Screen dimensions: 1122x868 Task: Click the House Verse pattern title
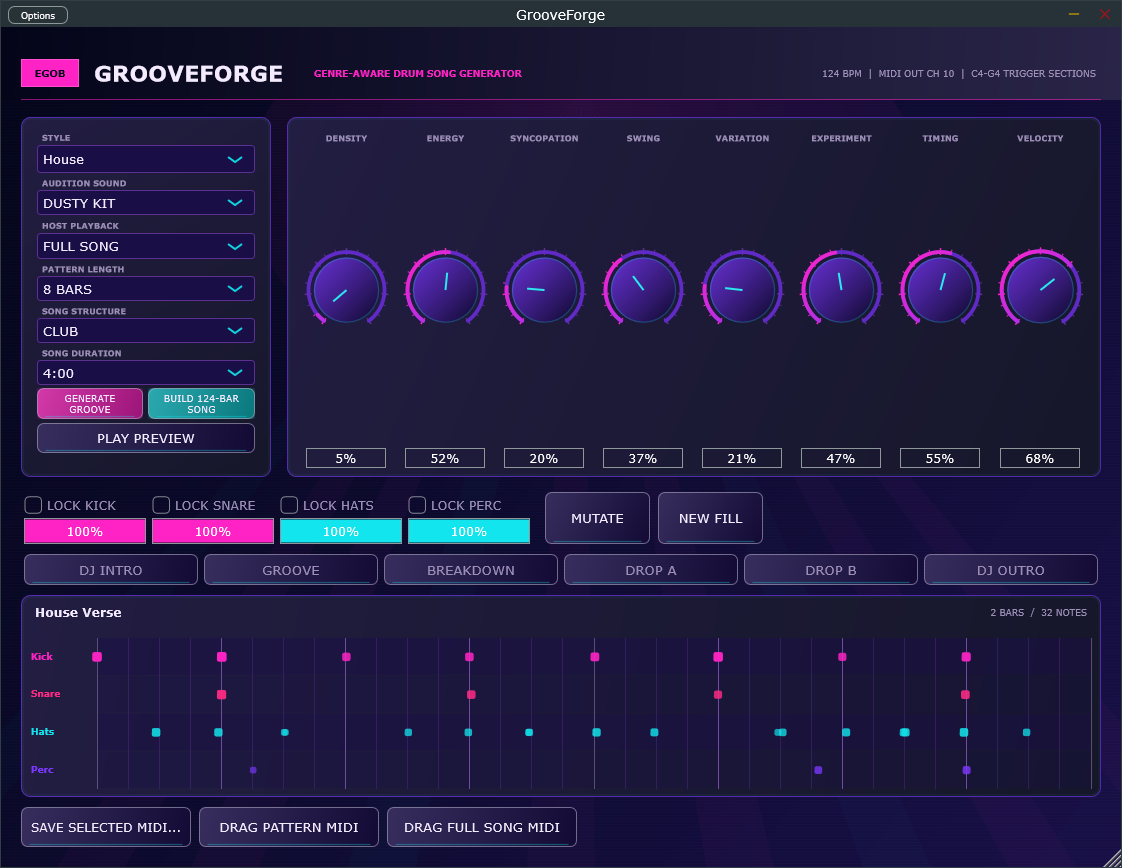[x=78, y=613]
